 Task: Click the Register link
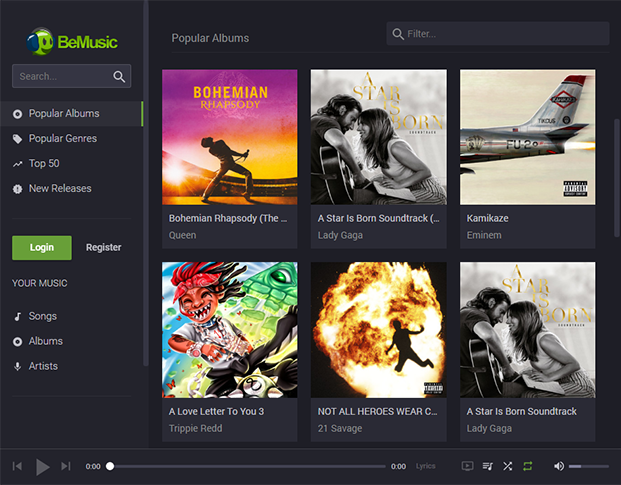[x=104, y=248]
